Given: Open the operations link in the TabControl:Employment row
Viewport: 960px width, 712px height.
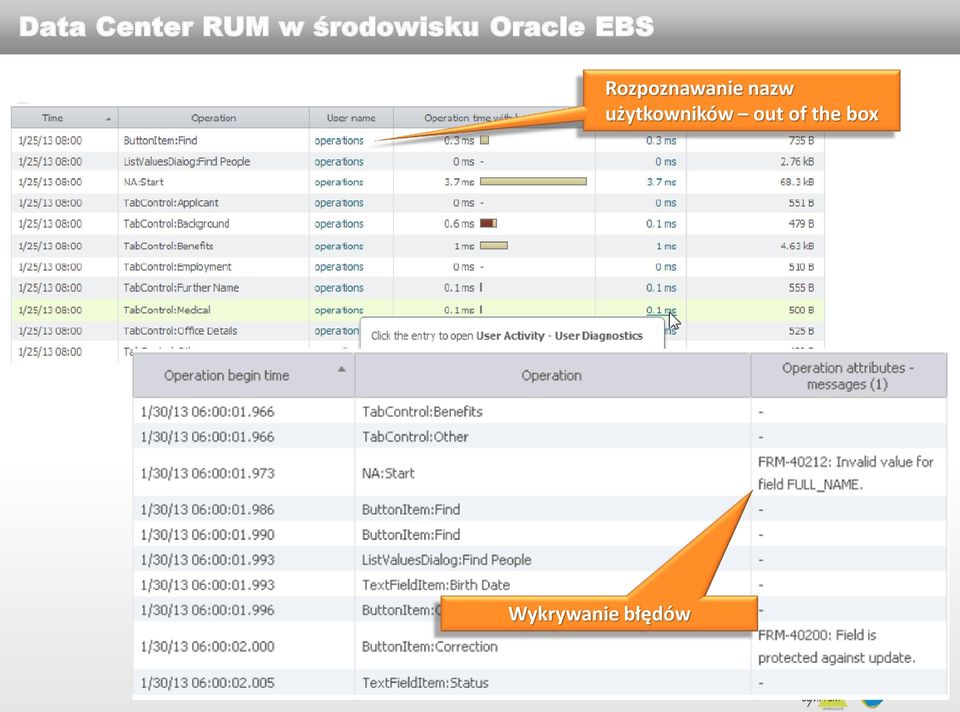Looking at the screenshot, I should 339,267.
